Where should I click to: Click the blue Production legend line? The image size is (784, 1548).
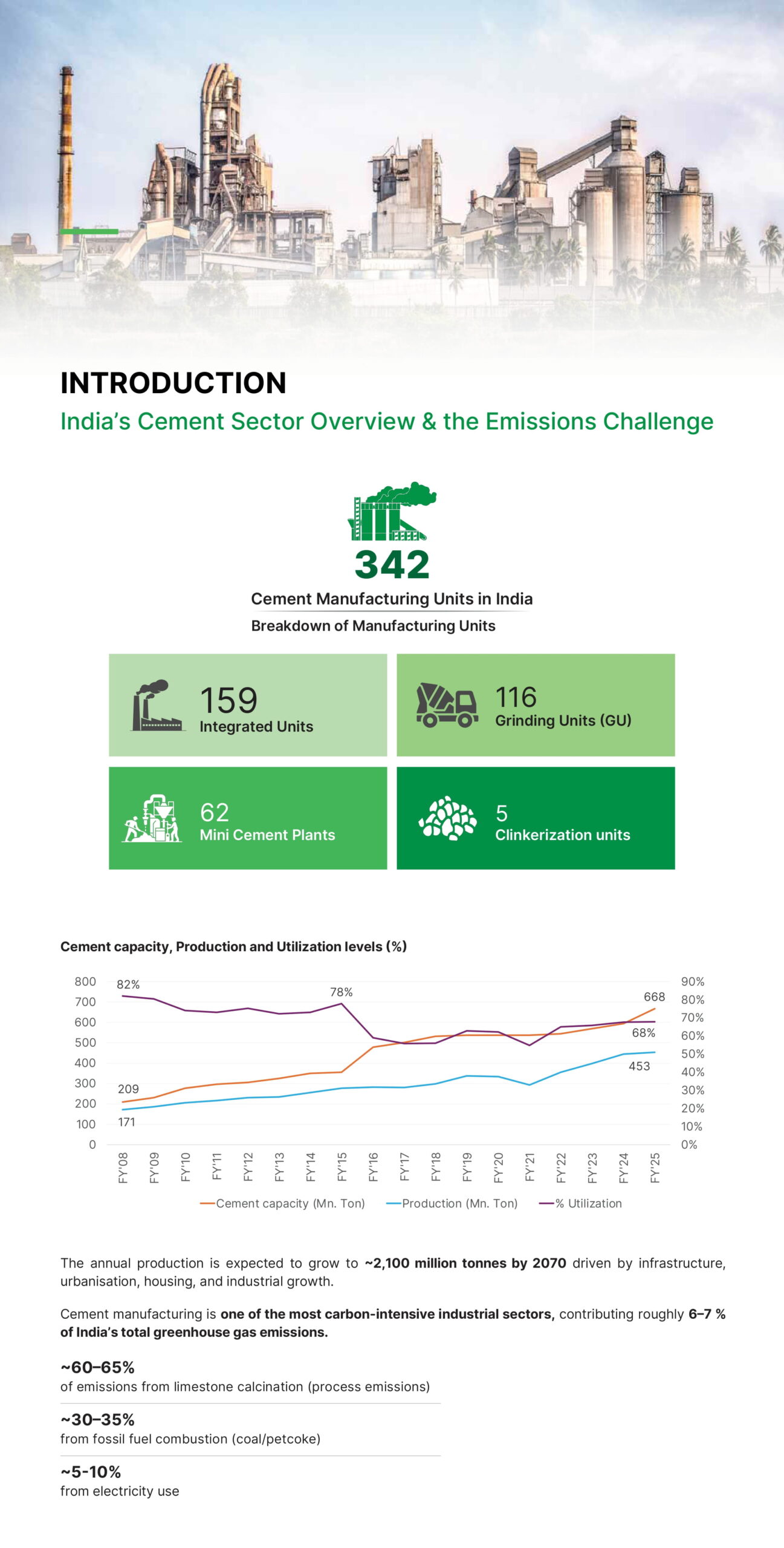[394, 1203]
